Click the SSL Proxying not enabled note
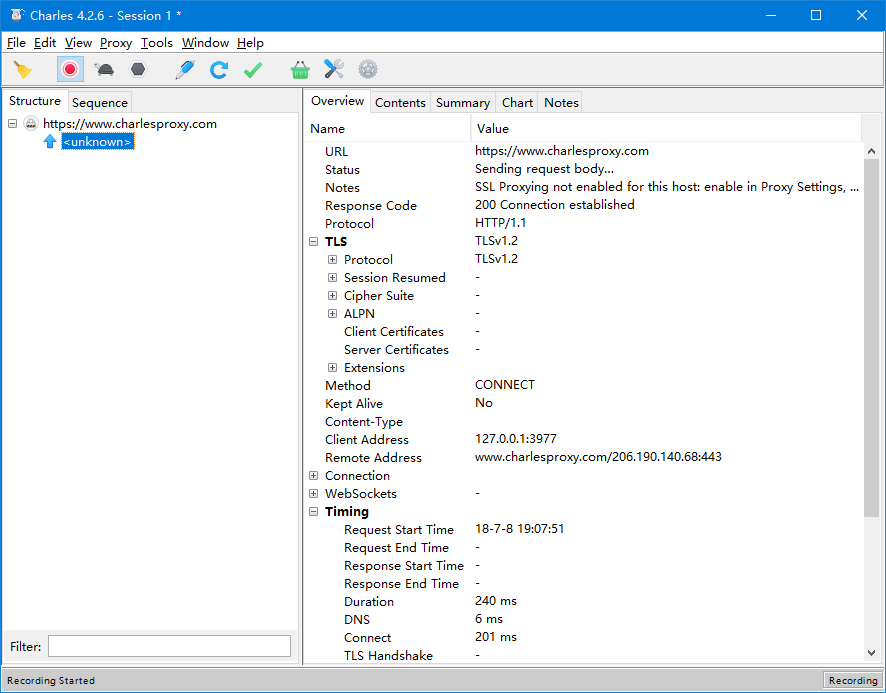 tap(667, 187)
